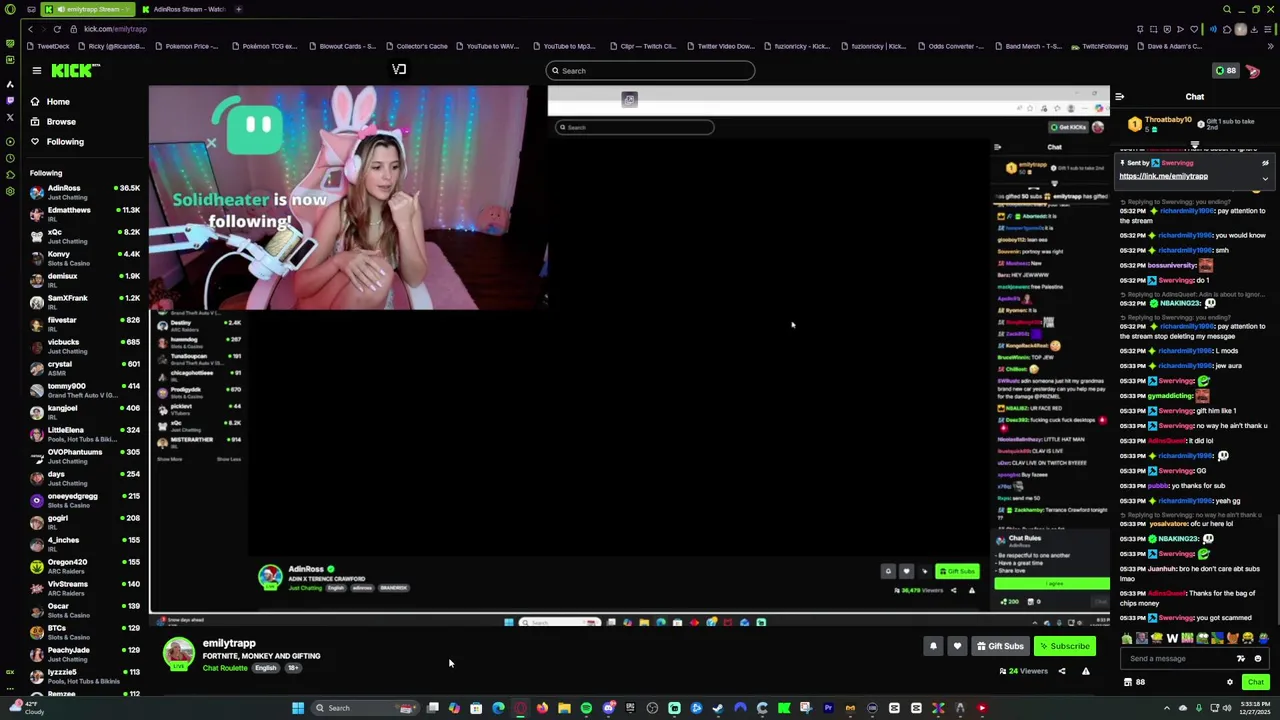Open the theatre mode icon in the header
1280x720 pixels.
399,70
